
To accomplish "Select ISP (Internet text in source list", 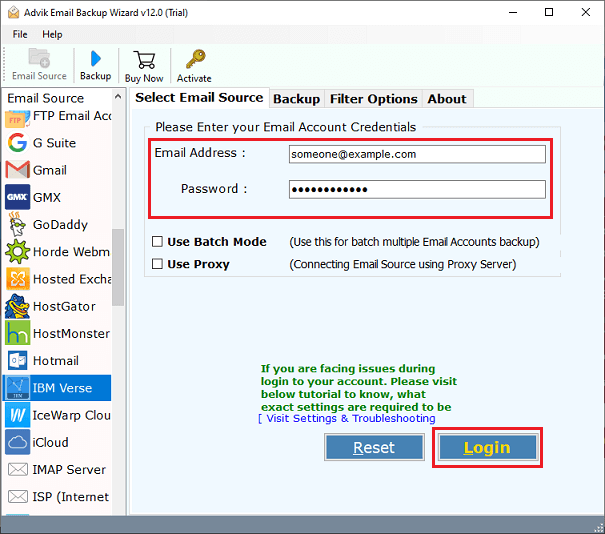I will pos(71,497).
